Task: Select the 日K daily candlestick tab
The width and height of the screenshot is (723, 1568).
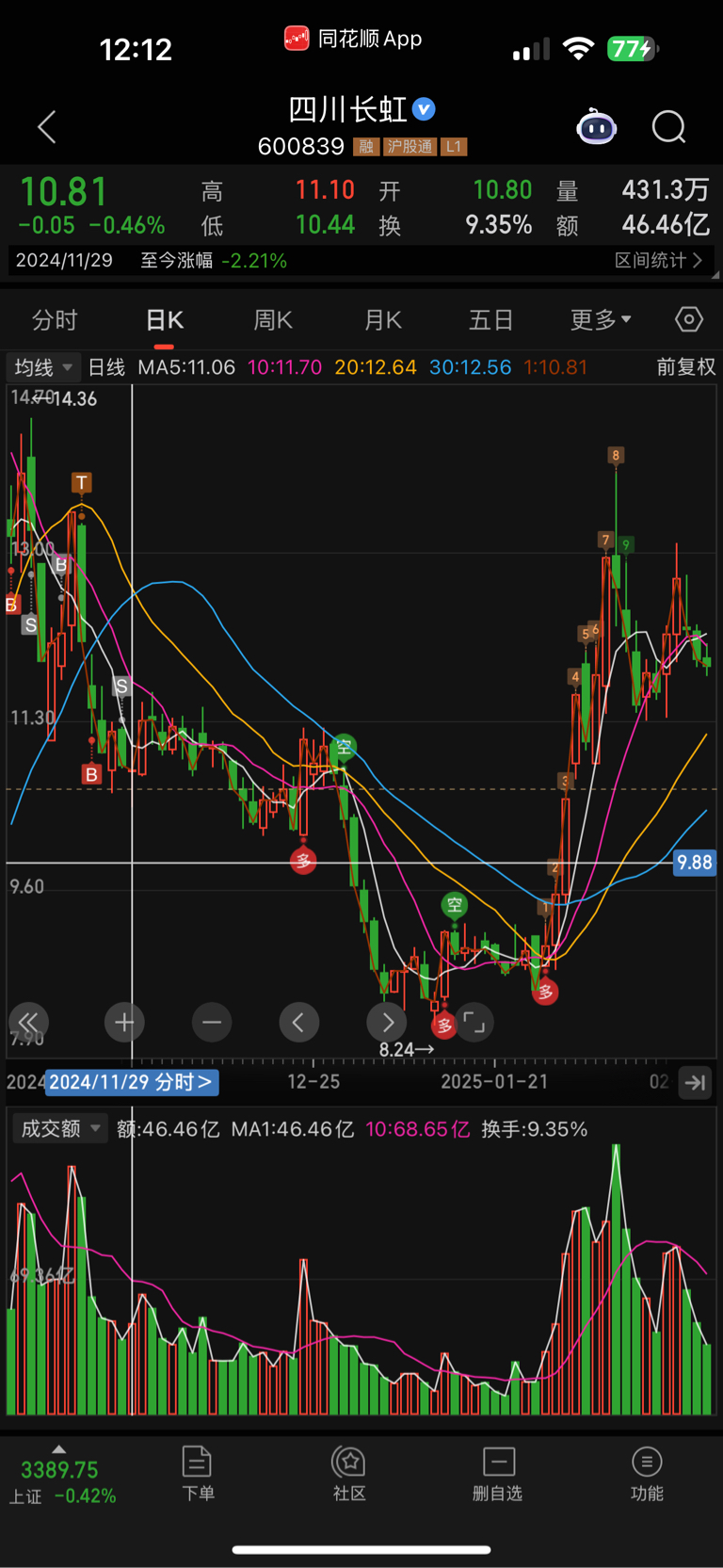Action: (x=165, y=320)
